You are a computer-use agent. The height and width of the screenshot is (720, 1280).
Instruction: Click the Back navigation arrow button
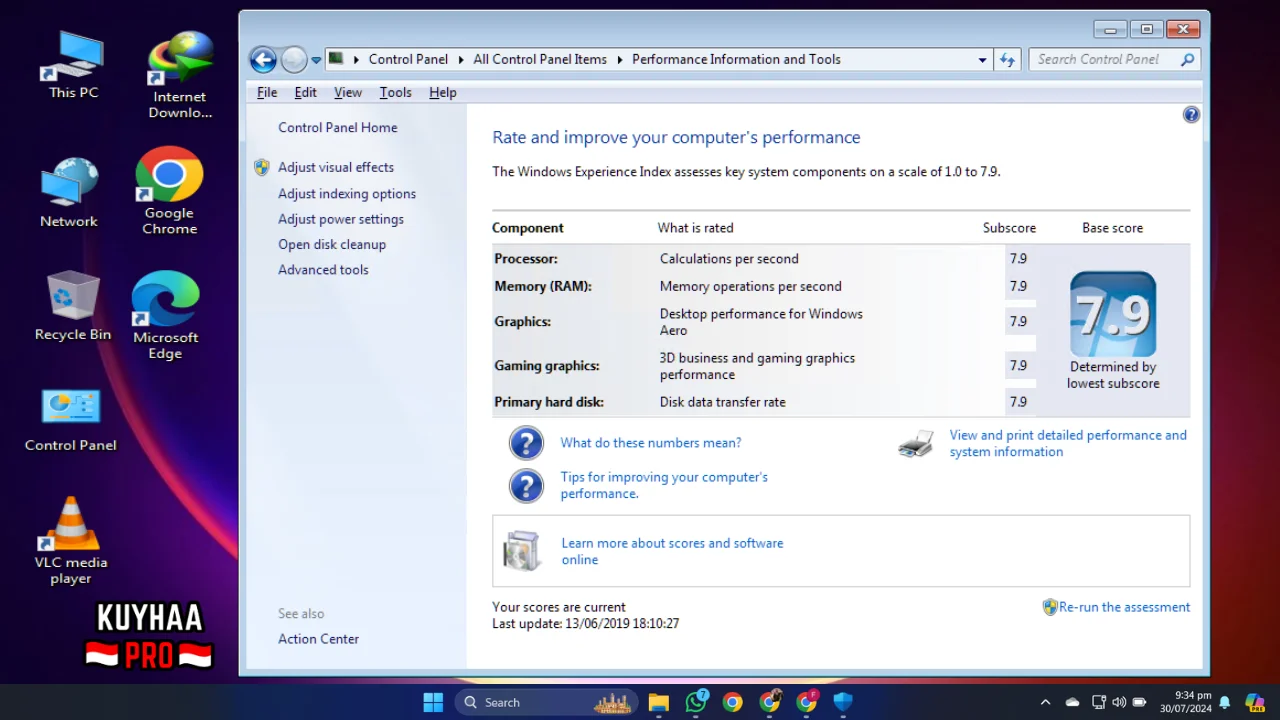pyautogui.click(x=263, y=60)
